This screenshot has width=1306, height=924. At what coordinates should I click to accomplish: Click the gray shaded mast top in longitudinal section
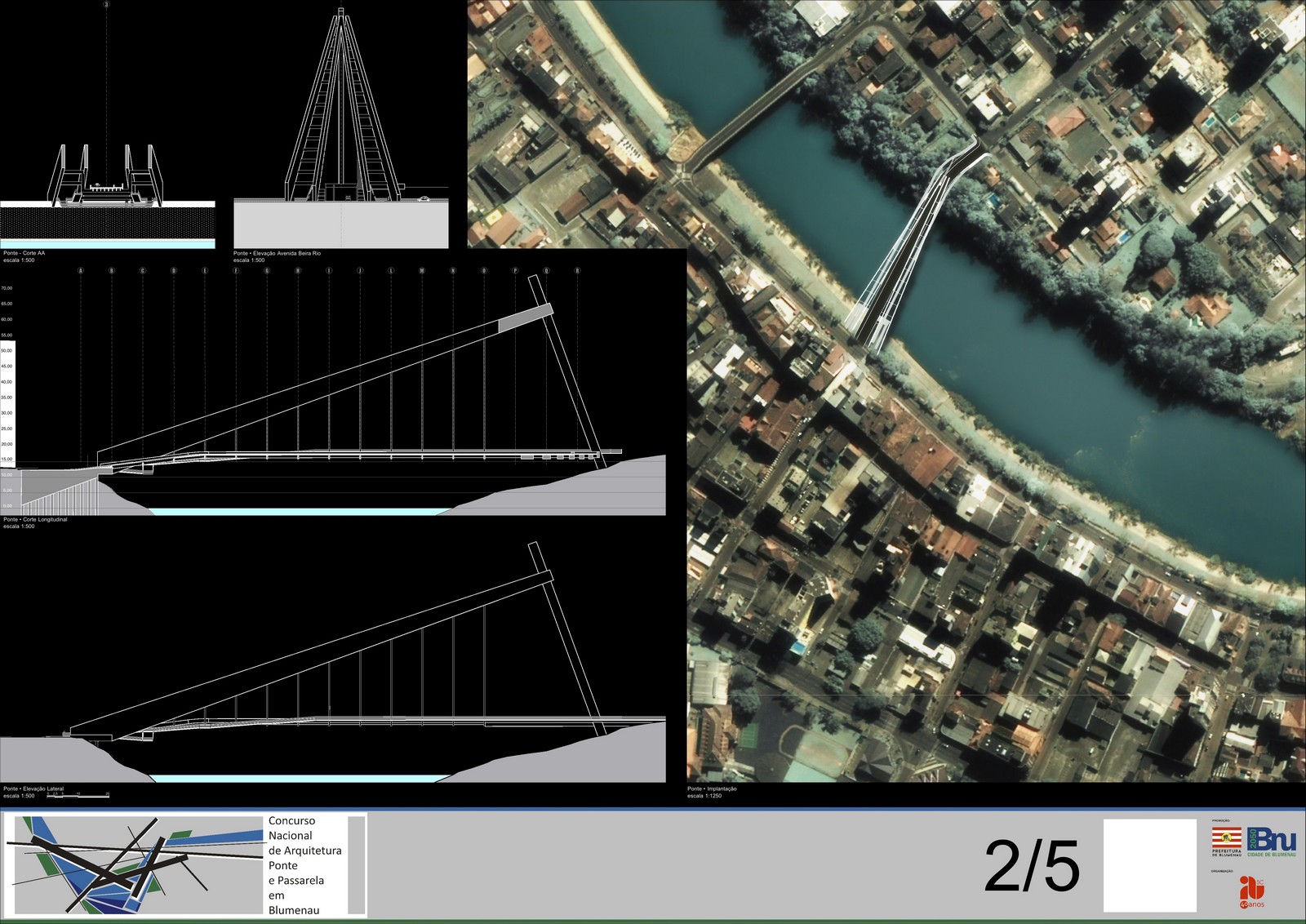click(525, 318)
